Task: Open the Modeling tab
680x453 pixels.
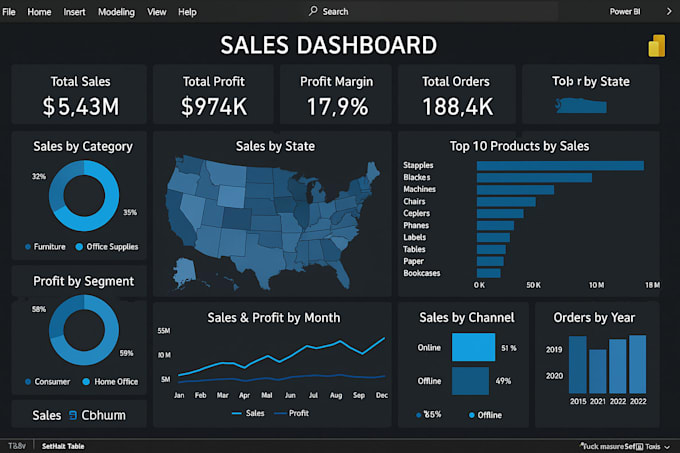Action: (116, 12)
